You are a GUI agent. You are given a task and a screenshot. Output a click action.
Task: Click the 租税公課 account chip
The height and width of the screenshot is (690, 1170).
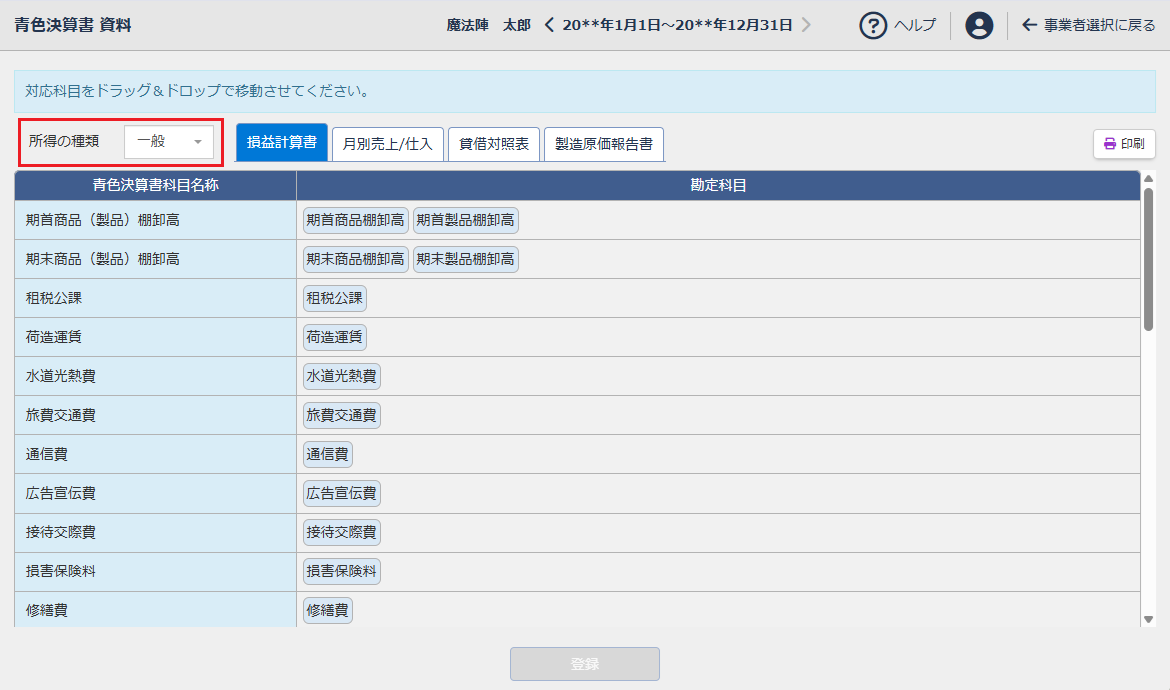click(x=334, y=297)
